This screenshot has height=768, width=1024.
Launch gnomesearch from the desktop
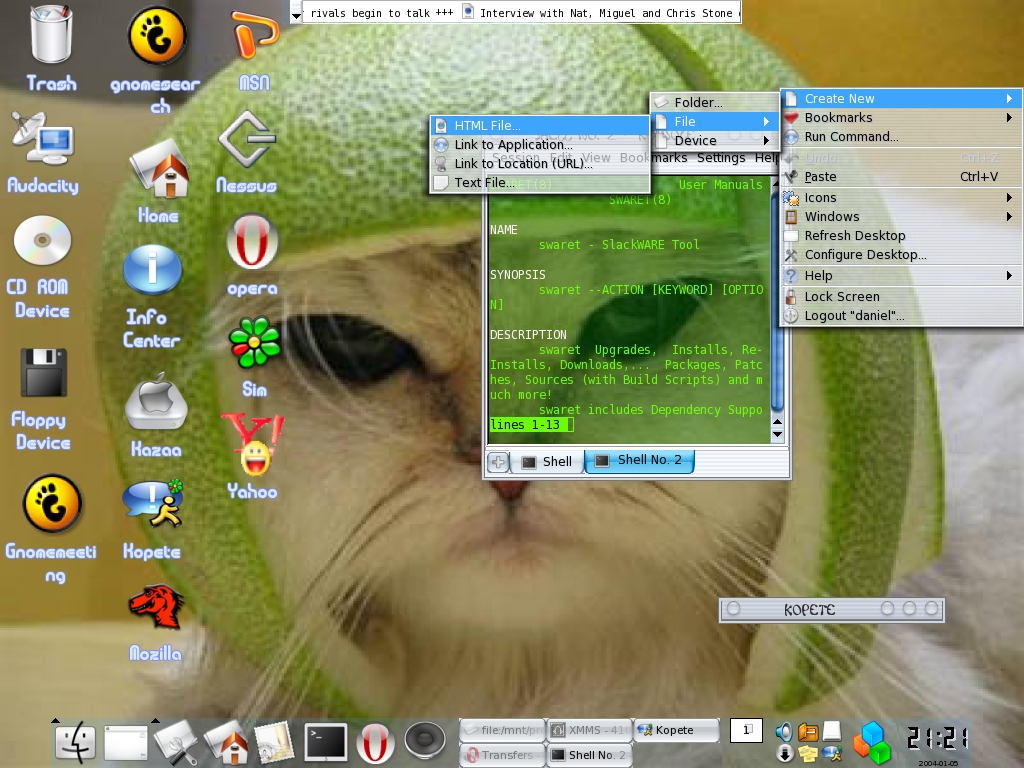pyautogui.click(x=157, y=35)
